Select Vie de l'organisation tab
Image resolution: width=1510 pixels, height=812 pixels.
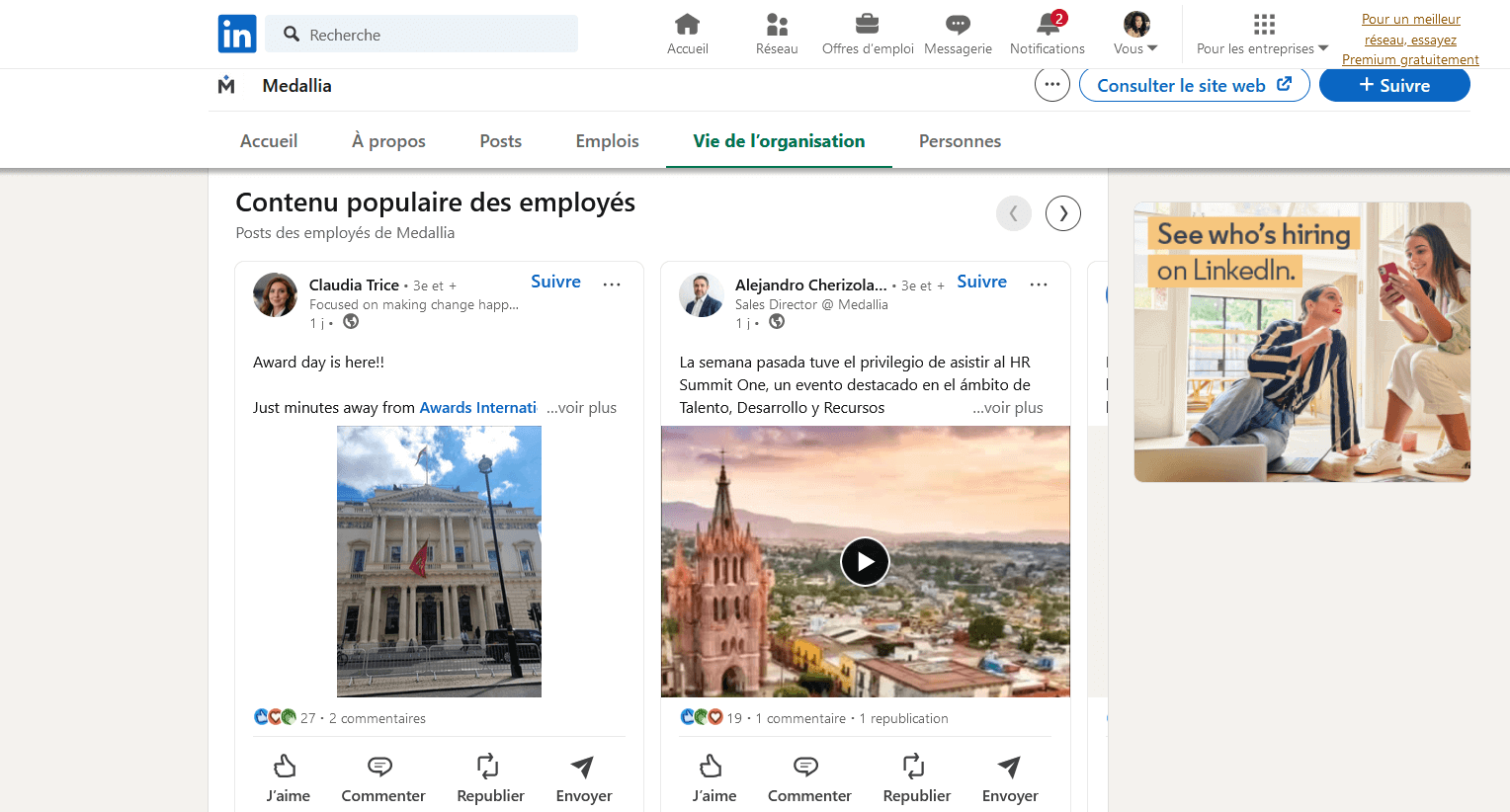coord(779,141)
